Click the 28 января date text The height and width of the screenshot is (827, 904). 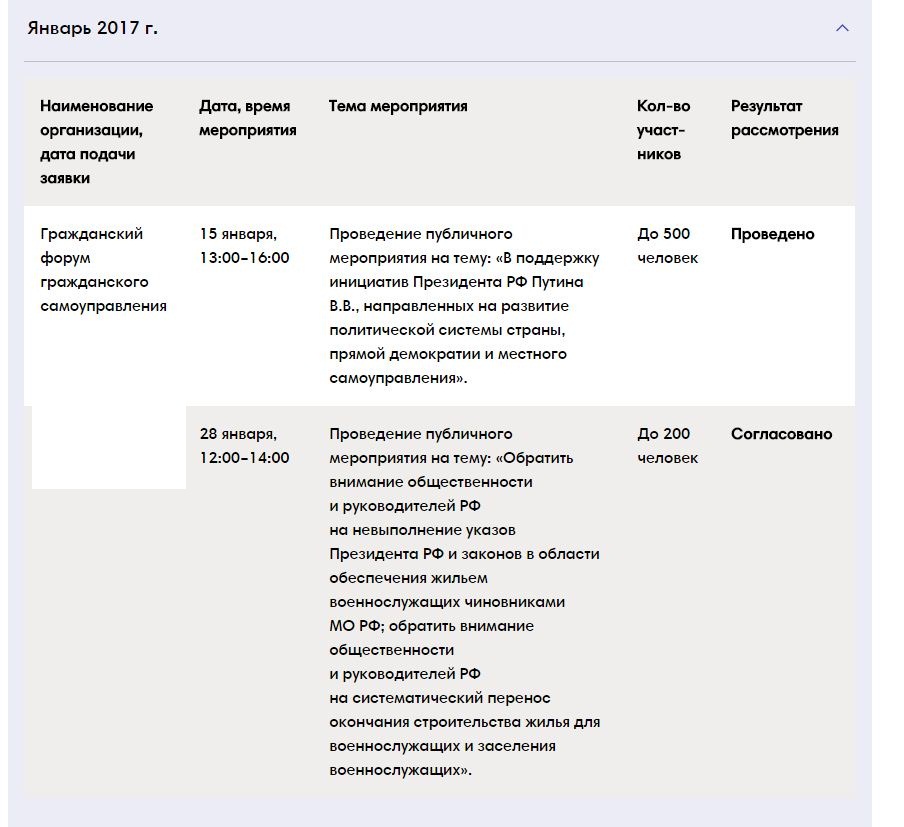pos(238,434)
